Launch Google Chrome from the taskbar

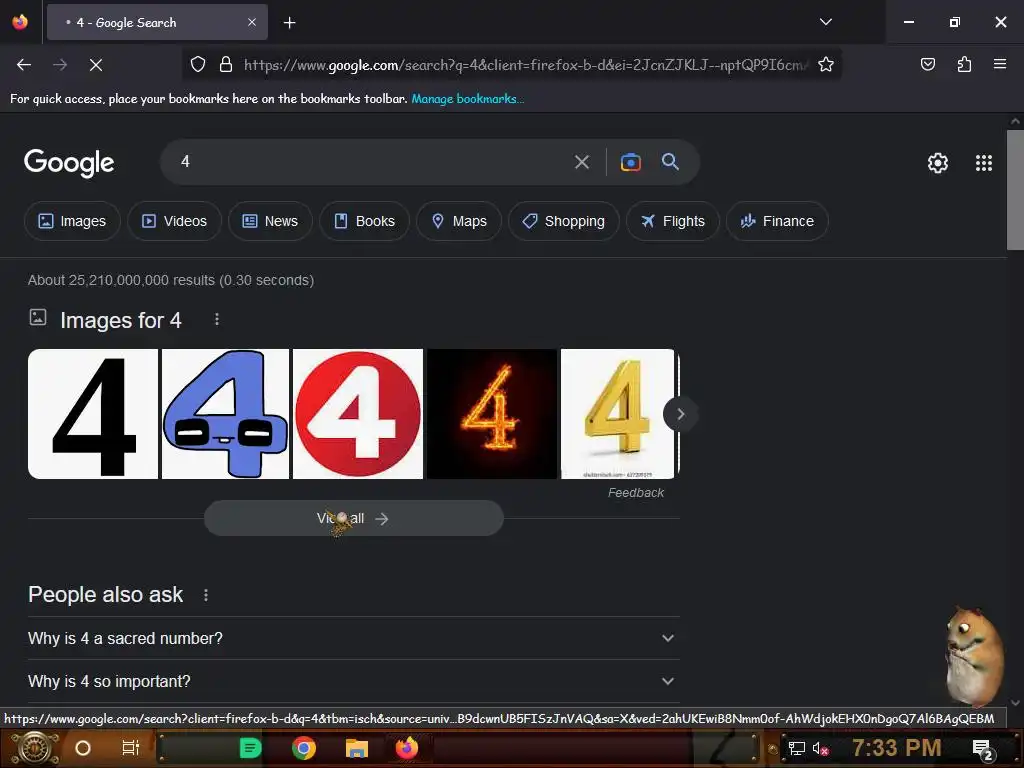click(304, 748)
